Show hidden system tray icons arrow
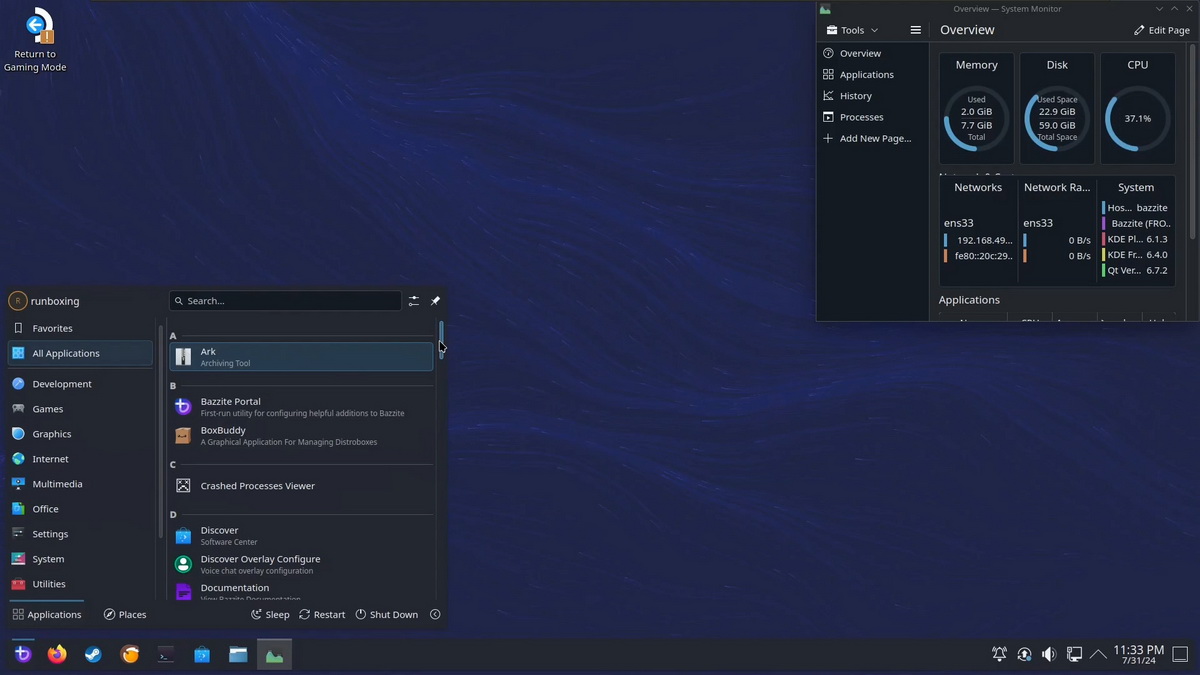Viewport: 1200px width, 675px height. coord(1098,655)
